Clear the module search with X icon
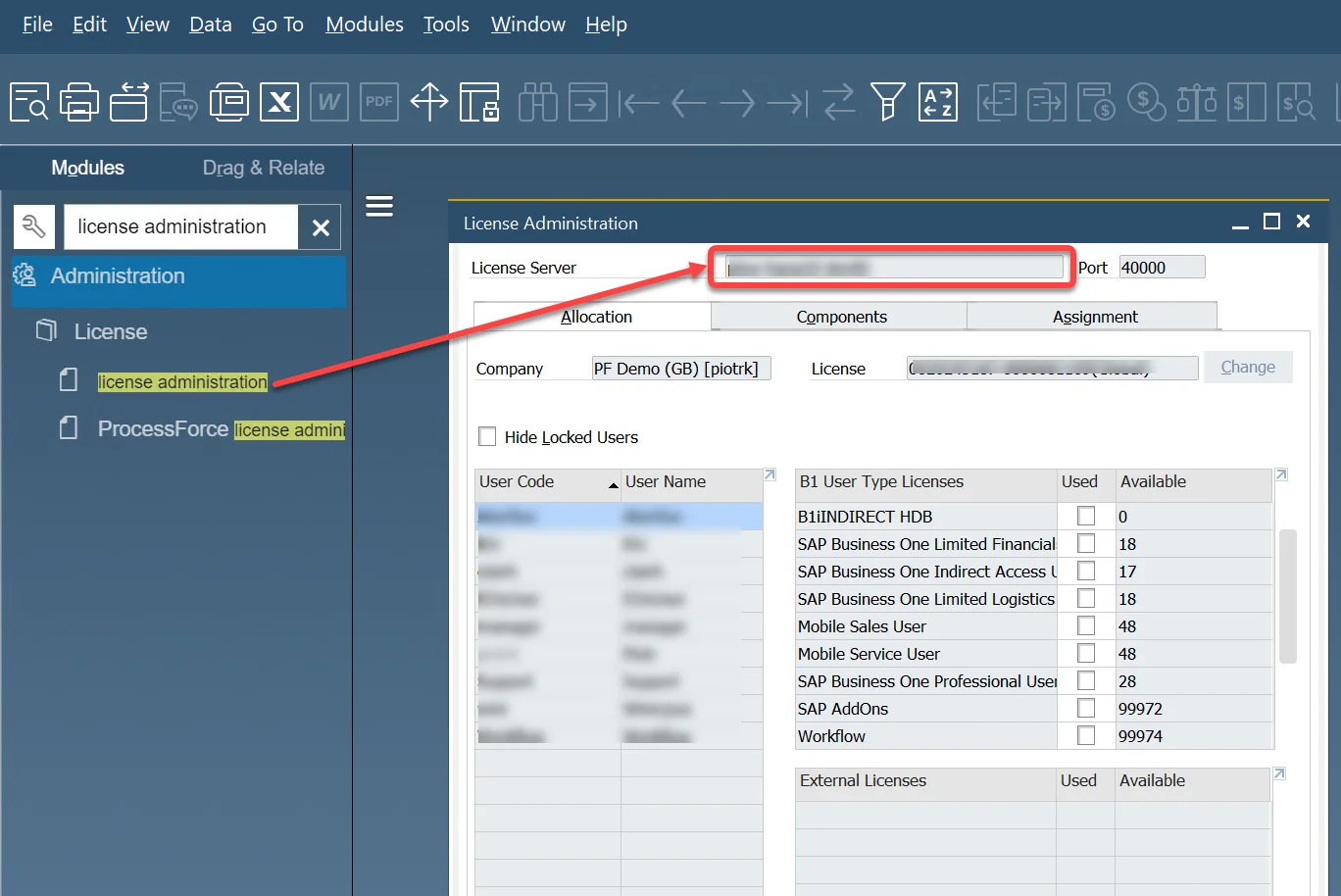 point(321,227)
